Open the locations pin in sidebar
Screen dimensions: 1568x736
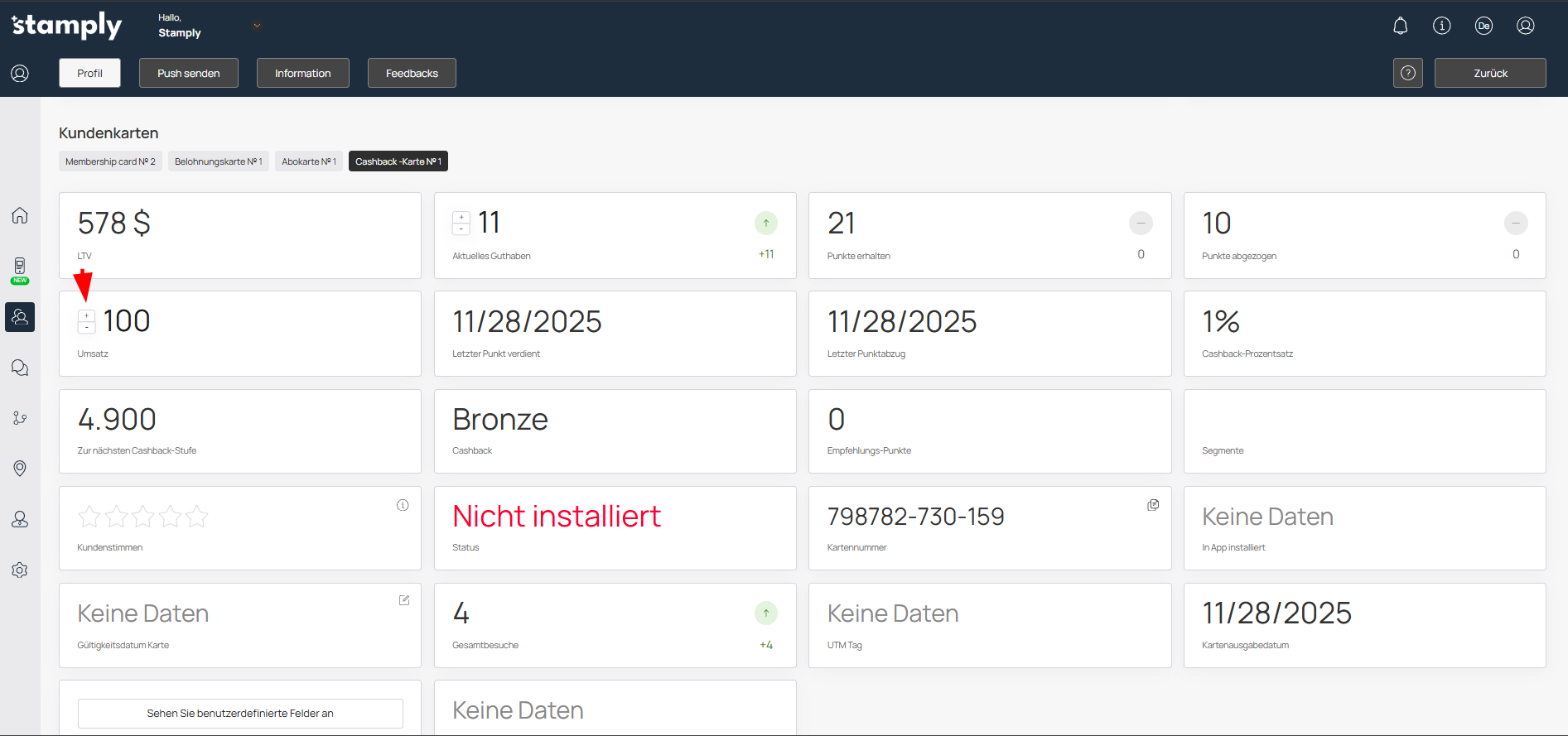20,469
